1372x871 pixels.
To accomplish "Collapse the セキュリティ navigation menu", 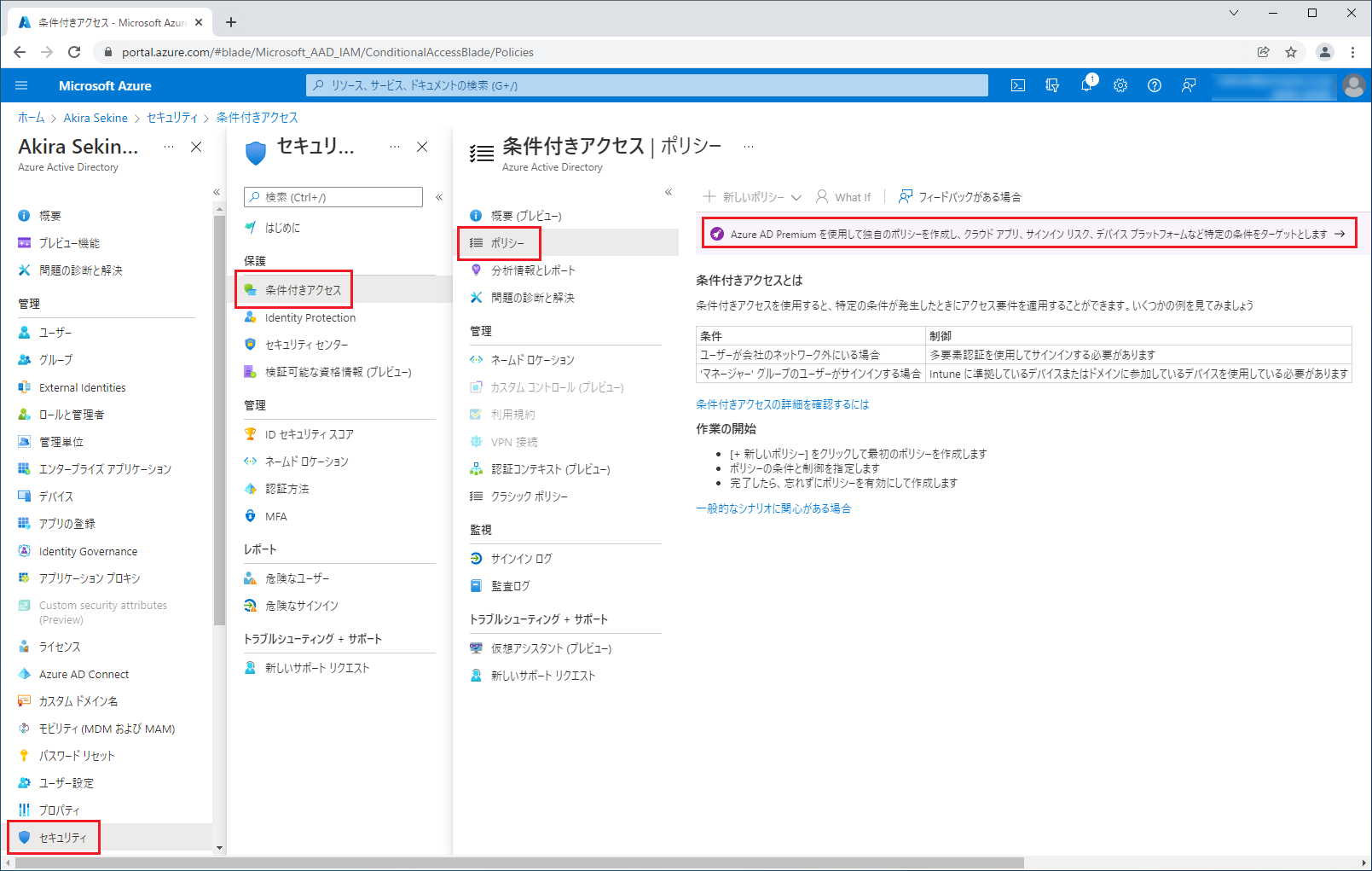I will 439,197.
